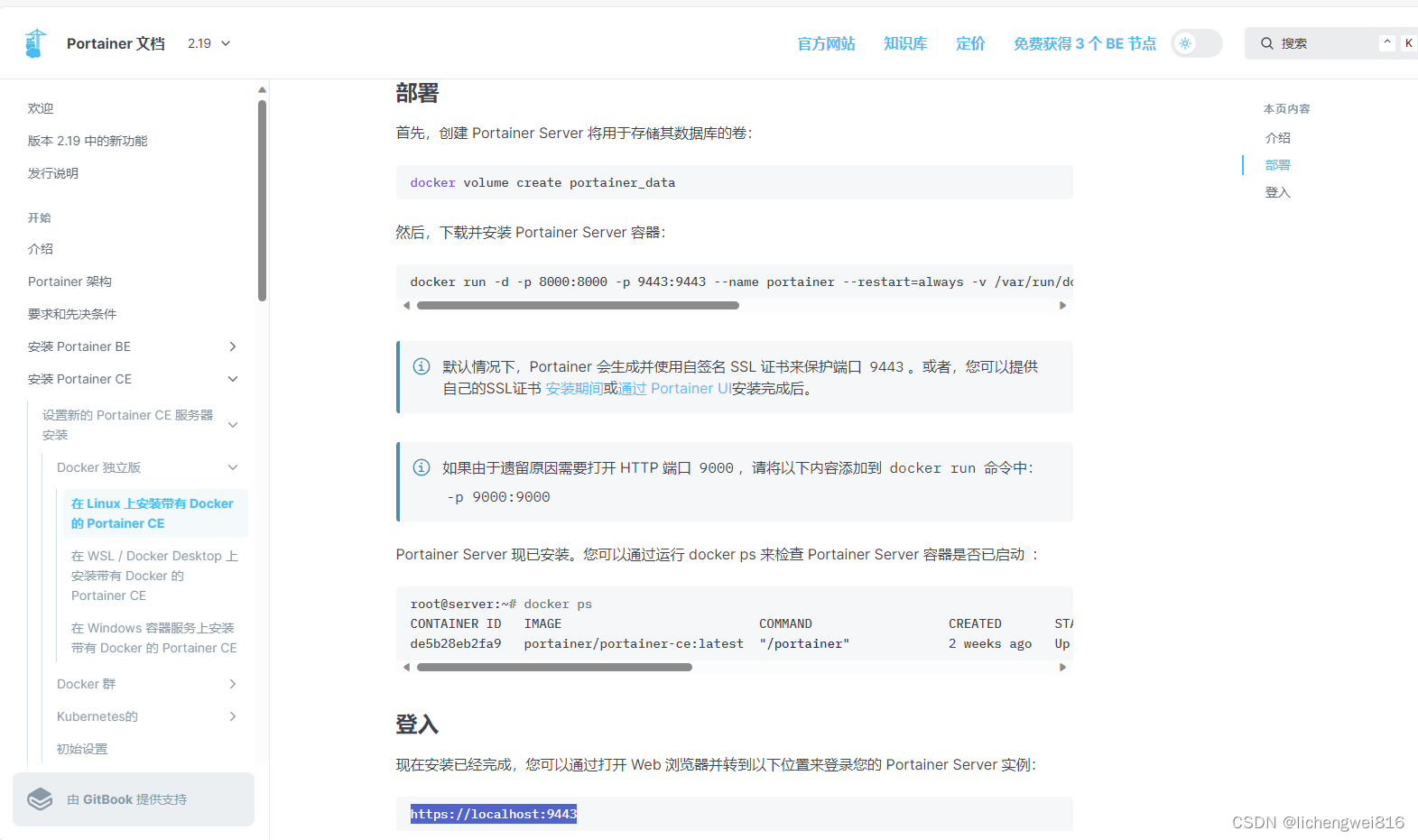Click the Portainer logo icon
The width and height of the screenshot is (1418, 840).
35,43
